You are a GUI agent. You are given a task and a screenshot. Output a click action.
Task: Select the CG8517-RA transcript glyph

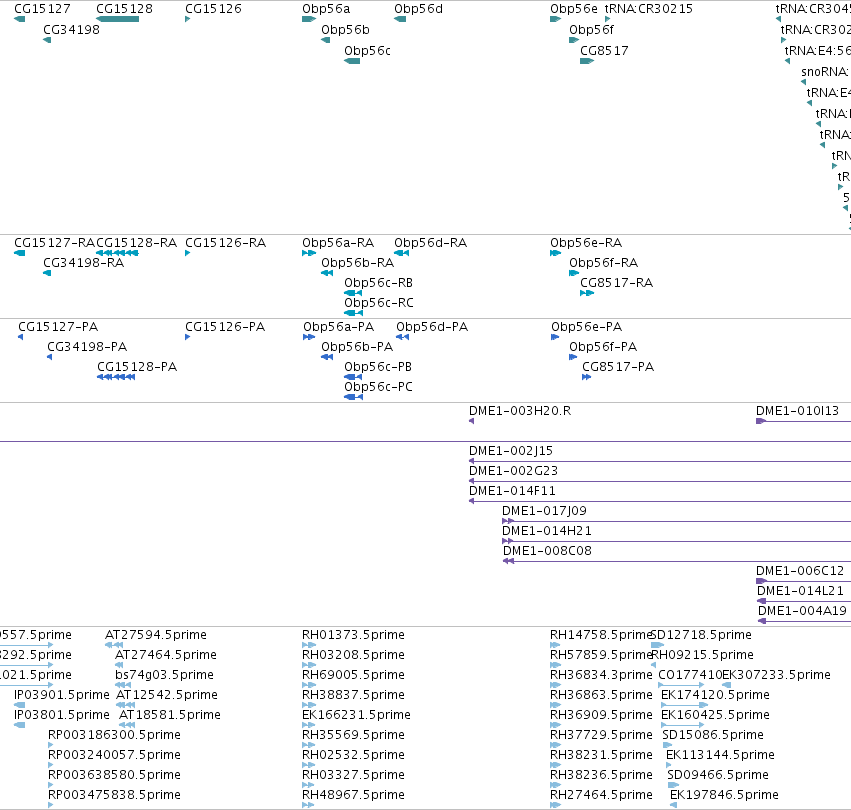coord(587,293)
